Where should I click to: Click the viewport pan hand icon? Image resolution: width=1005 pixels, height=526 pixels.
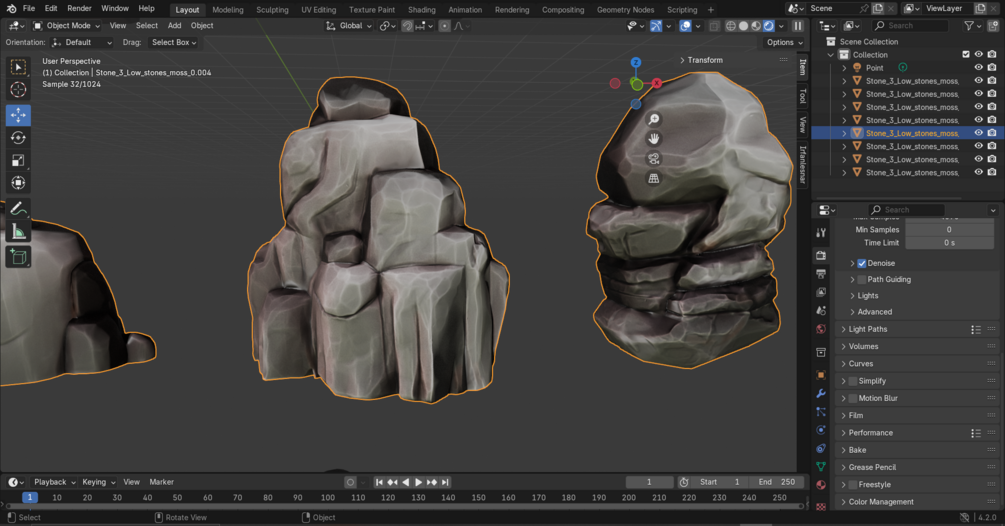(653, 139)
